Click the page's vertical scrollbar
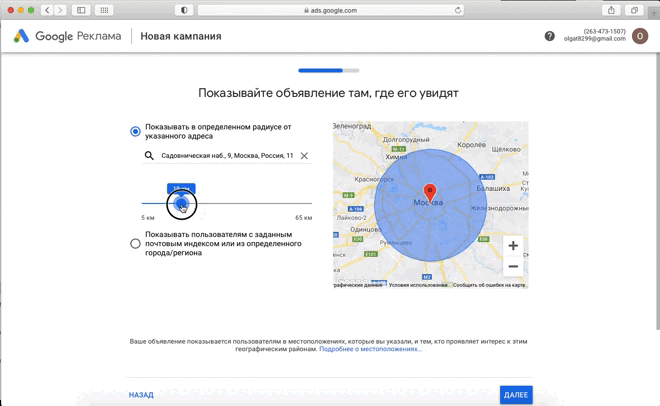This screenshot has height=406, width=660. click(657, 191)
